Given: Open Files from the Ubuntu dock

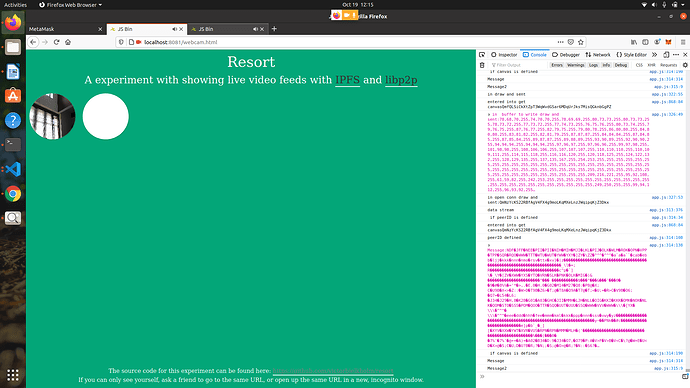Looking at the screenshot, I should 13,47.
